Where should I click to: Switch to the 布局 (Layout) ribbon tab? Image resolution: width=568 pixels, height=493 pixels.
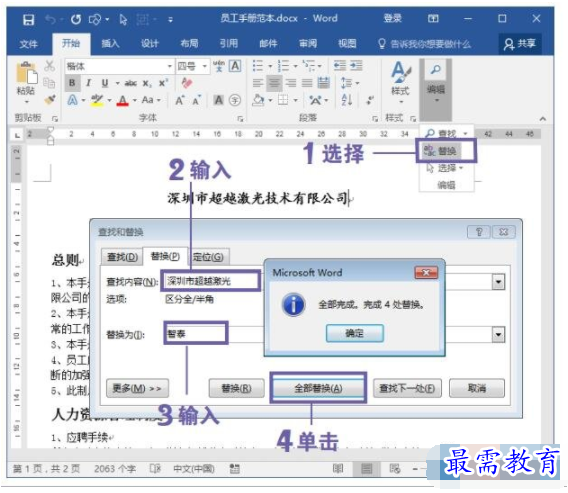pos(189,44)
